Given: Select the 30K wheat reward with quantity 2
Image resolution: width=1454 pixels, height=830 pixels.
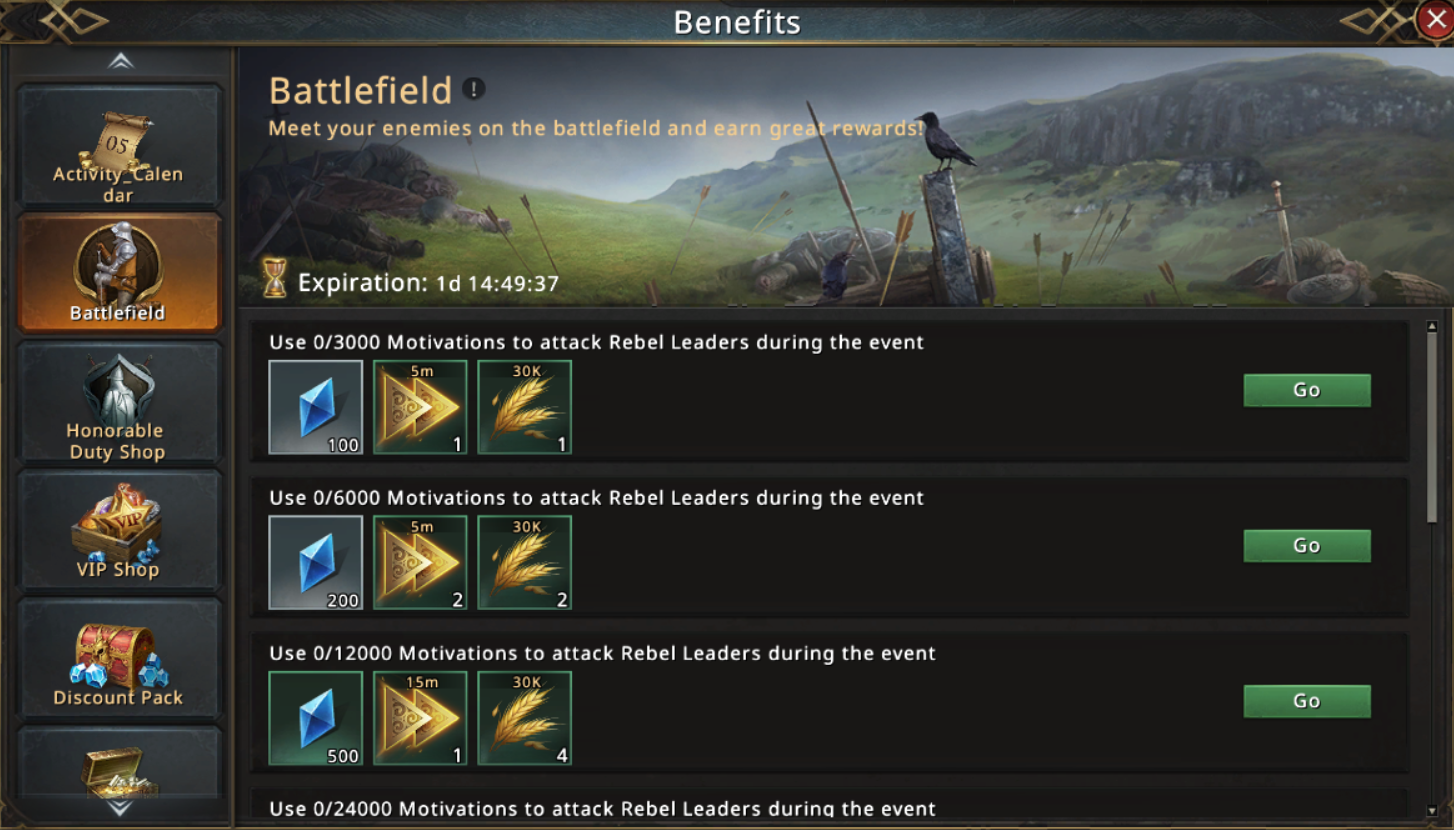Looking at the screenshot, I should click(x=524, y=563).
